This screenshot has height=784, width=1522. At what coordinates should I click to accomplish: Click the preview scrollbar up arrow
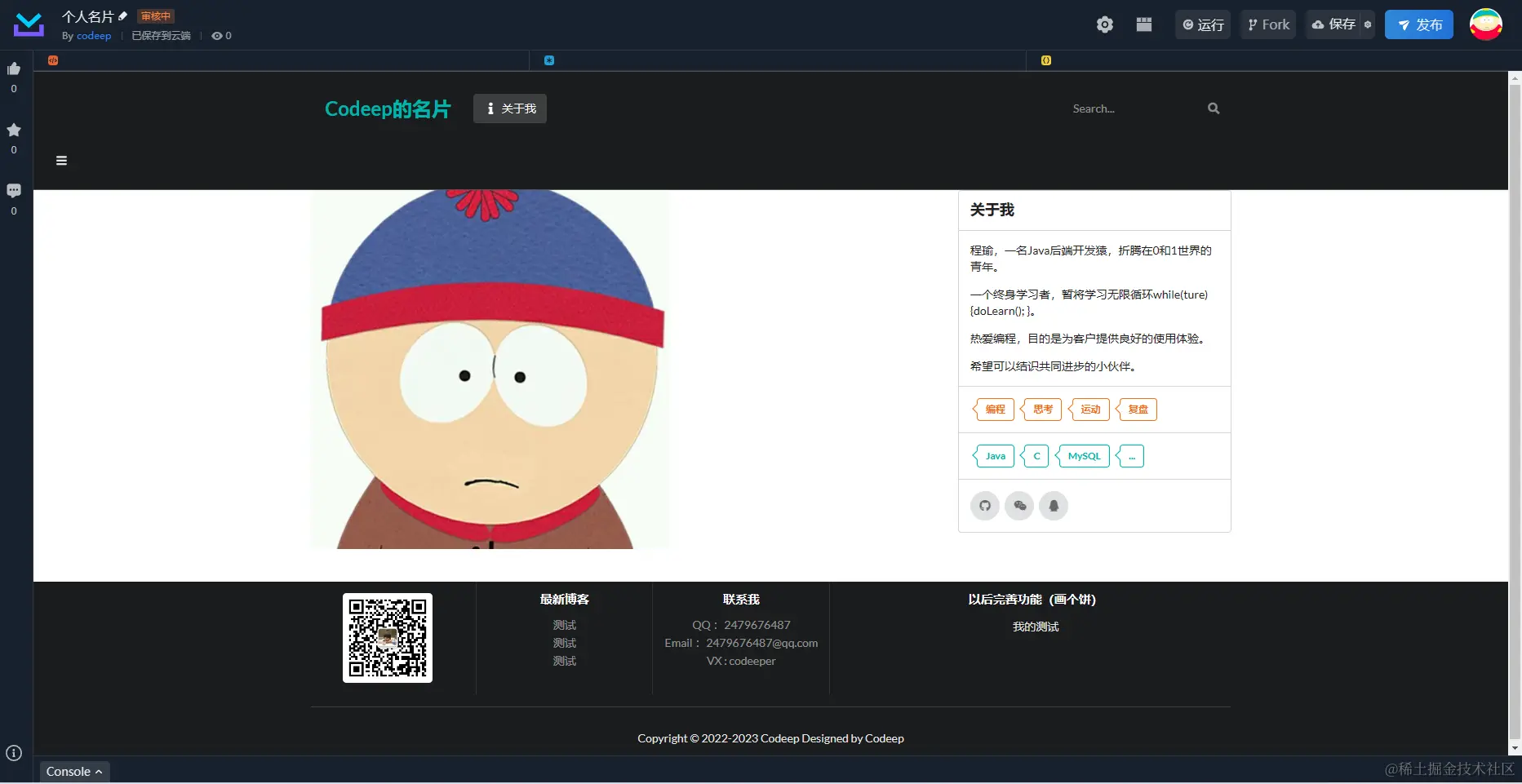point(1515,79)
